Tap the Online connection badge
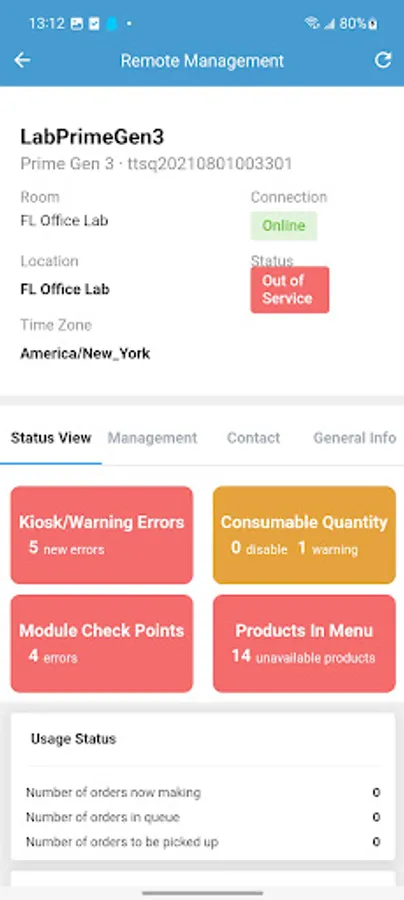The width and height of the screenshot is (404, 900). pos(283,226)
